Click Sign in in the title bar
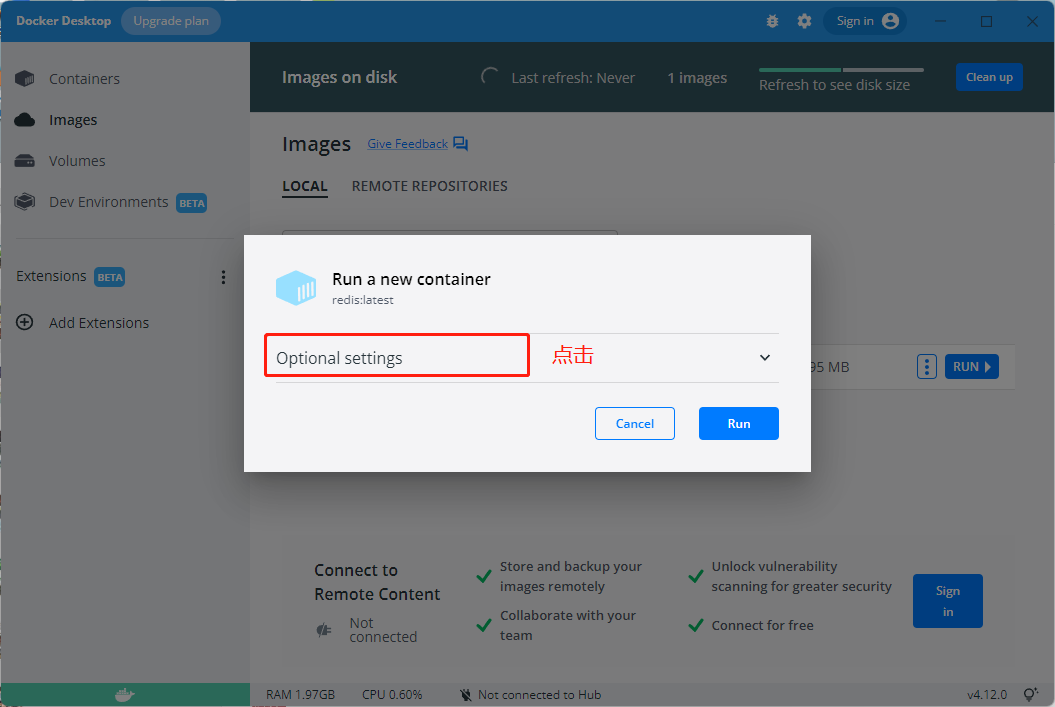1055x707 pixels. coord(865,21)
